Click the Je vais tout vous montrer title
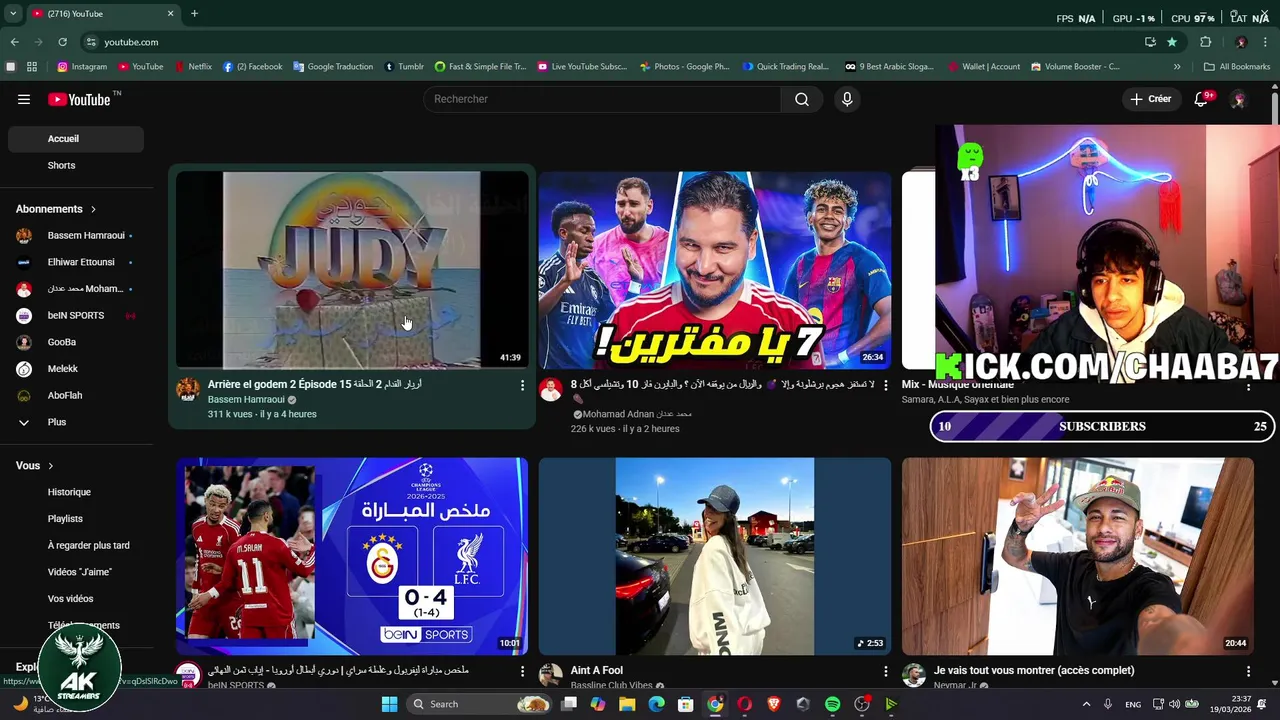The image size is (1280, 720). [x=1034, y=671]
